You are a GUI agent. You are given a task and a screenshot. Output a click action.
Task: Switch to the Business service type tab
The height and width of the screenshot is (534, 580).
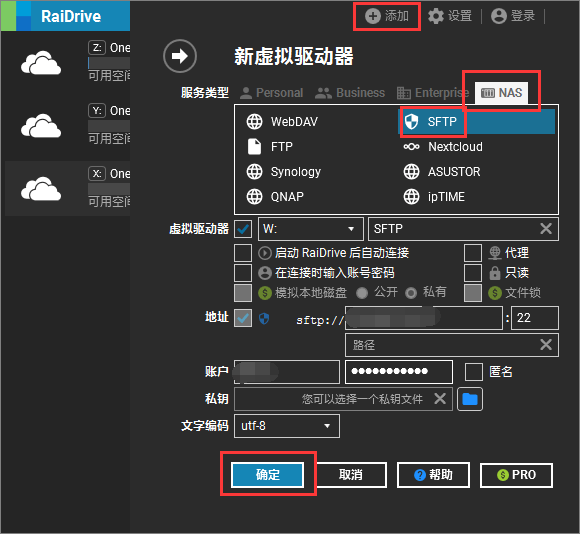coord(350,92)
